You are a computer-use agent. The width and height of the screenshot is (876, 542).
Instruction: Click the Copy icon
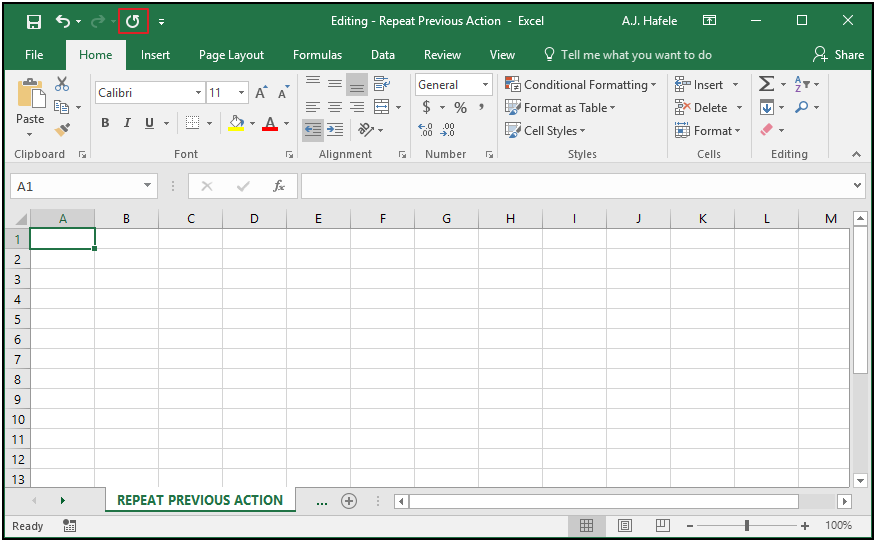tap(61, 107)
